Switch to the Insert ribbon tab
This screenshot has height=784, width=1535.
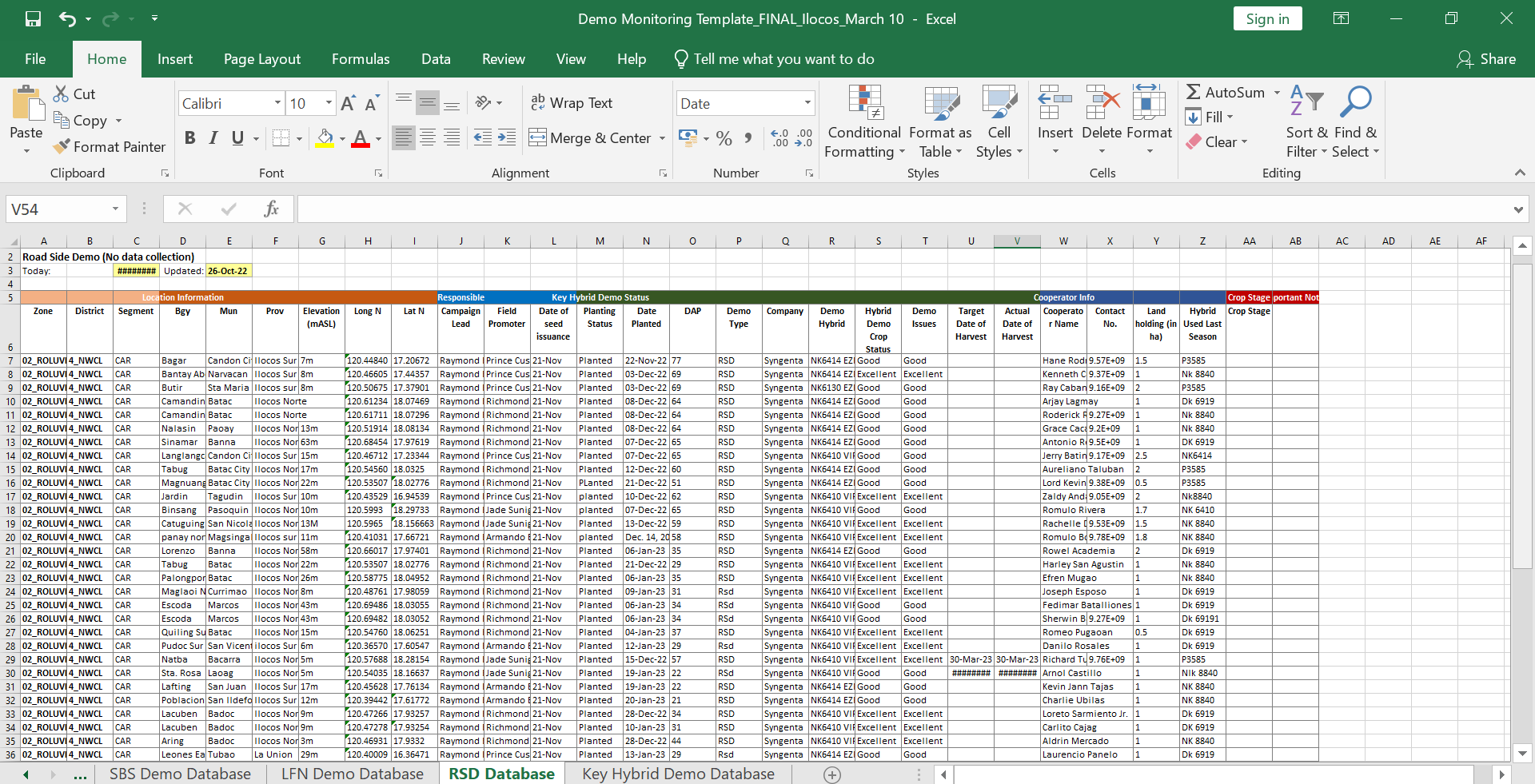[x=175, y=59]
